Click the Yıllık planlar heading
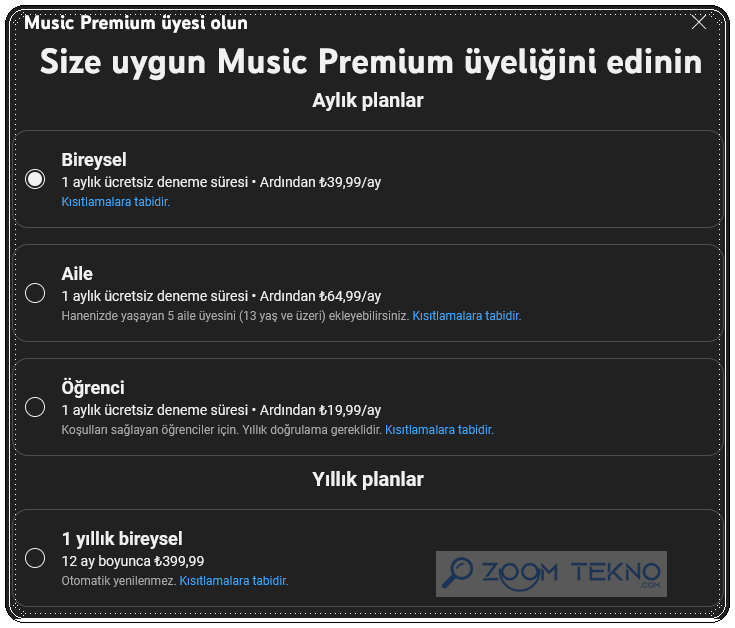 pyautogui.click(x=368, y=479)
